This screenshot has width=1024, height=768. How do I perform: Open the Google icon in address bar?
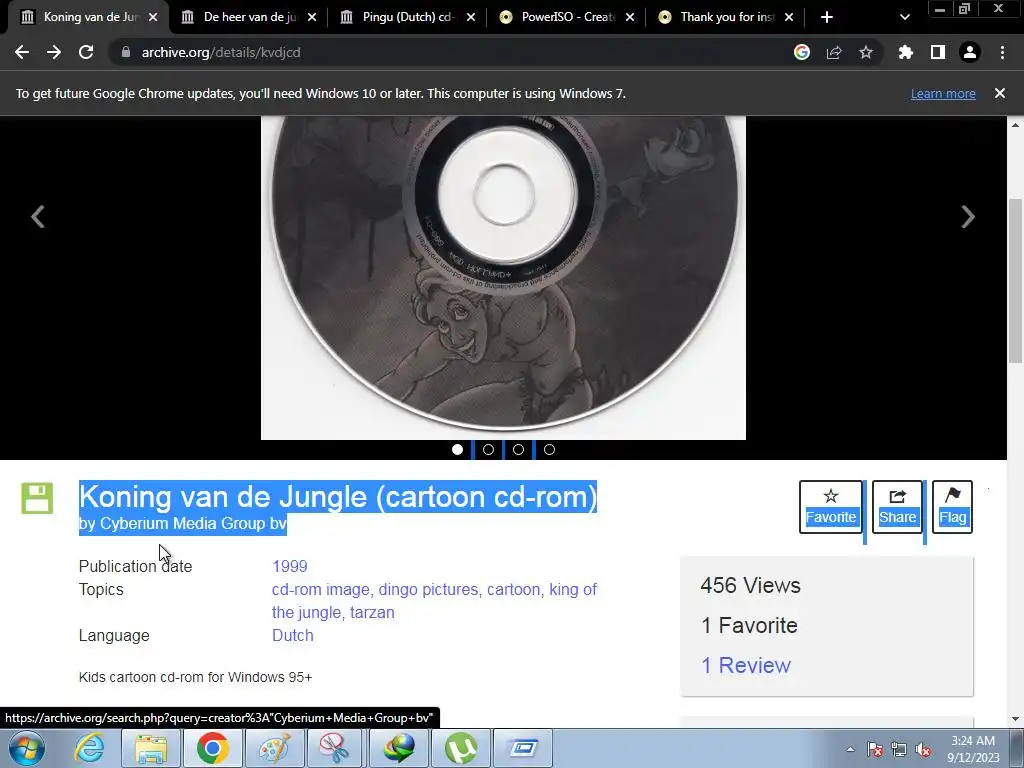pos(802,52)
